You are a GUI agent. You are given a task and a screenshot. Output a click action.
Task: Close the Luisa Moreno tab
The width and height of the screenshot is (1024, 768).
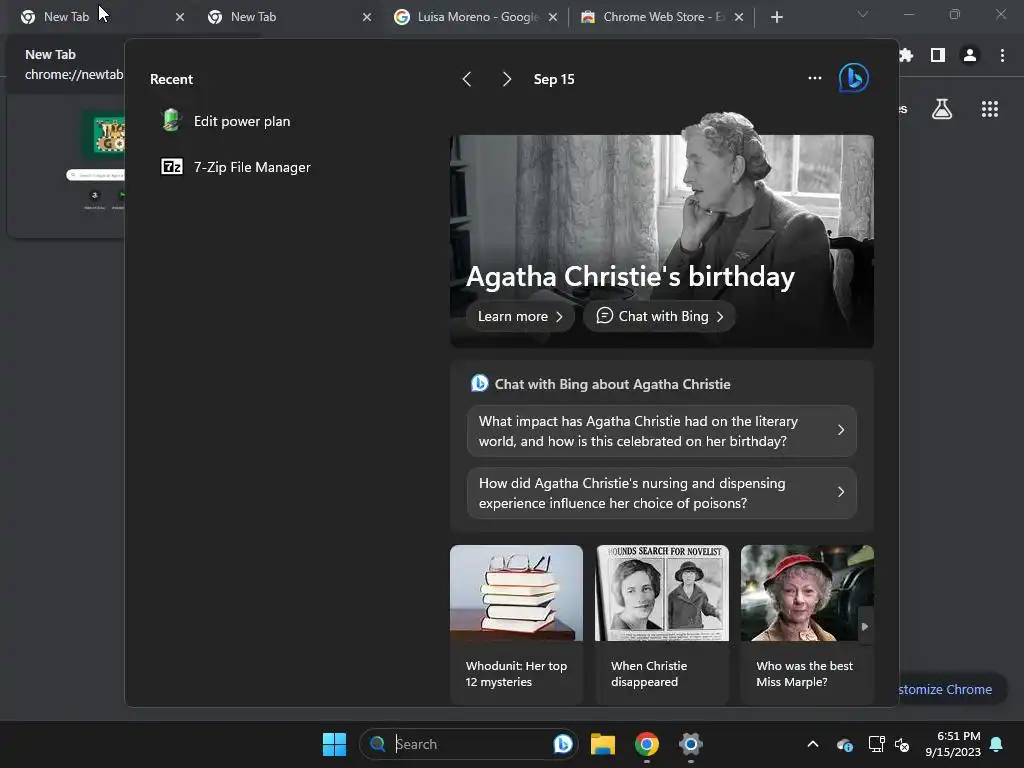(552, 17)
